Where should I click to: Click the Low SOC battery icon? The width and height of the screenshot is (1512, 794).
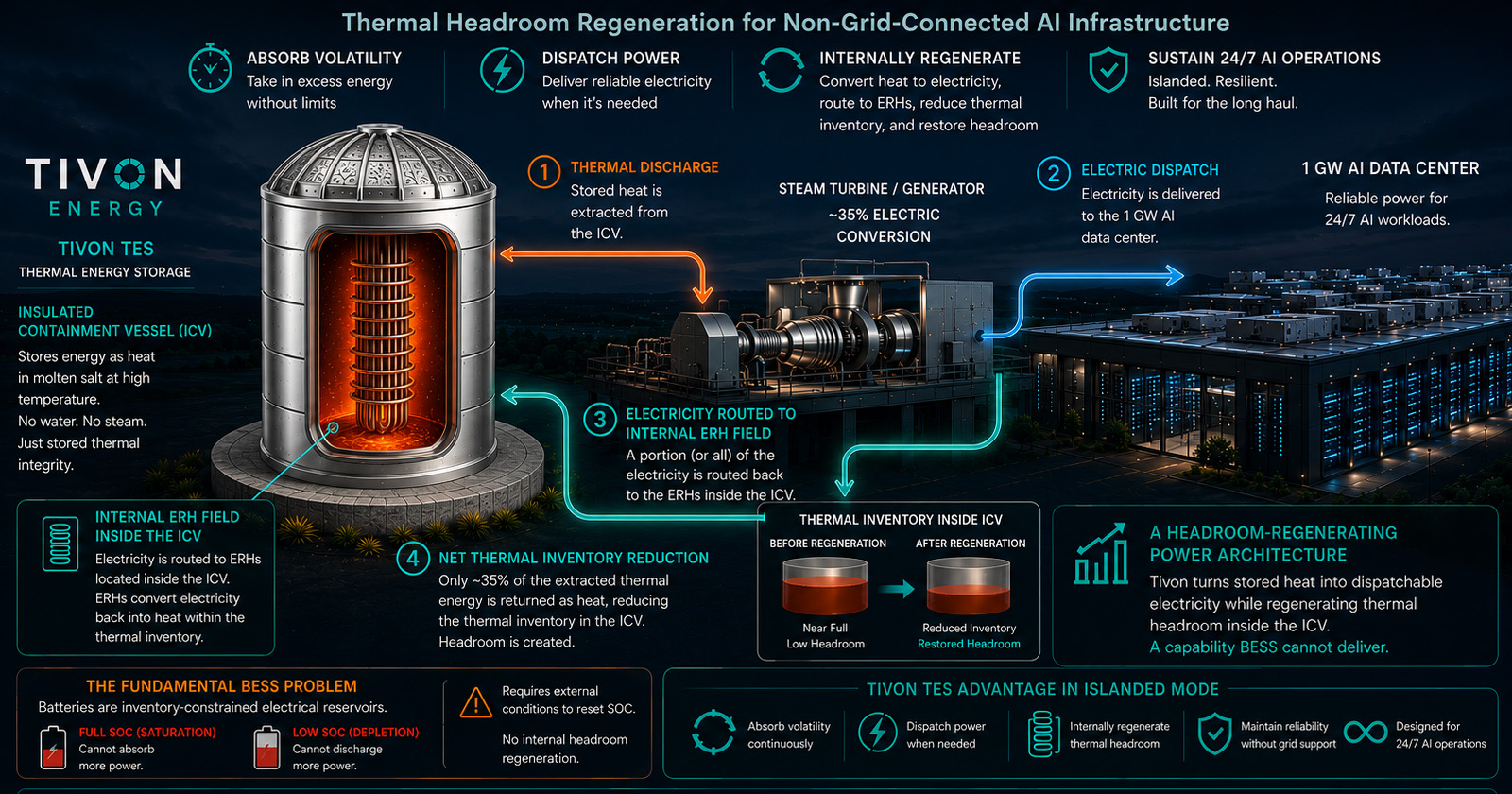pyautogui.click(x=267, y=747)
